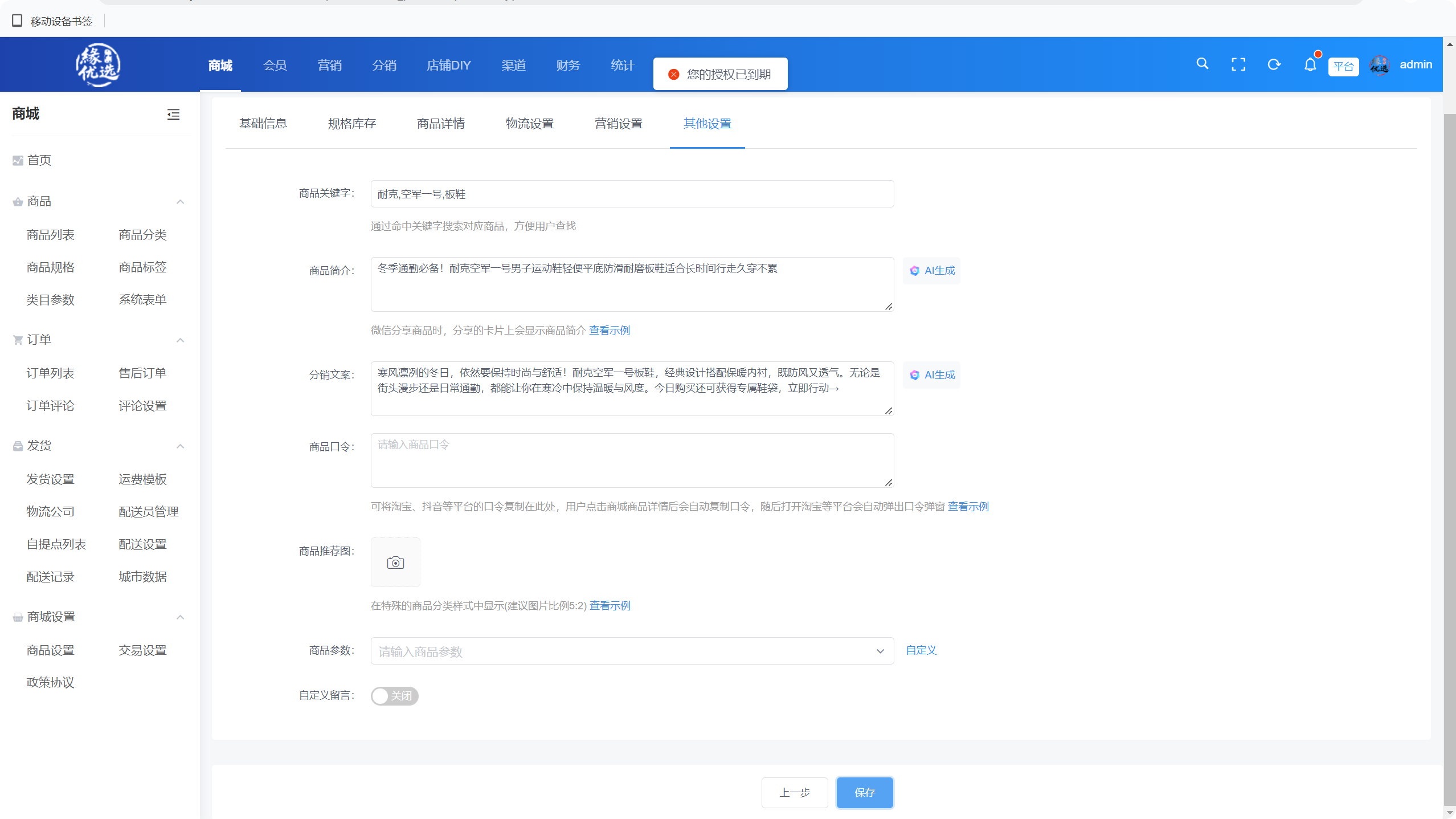This screenshot has width=1456, height=819.
Task: Click the search magnifier icon in header
Action: [x=1202, y=64]
